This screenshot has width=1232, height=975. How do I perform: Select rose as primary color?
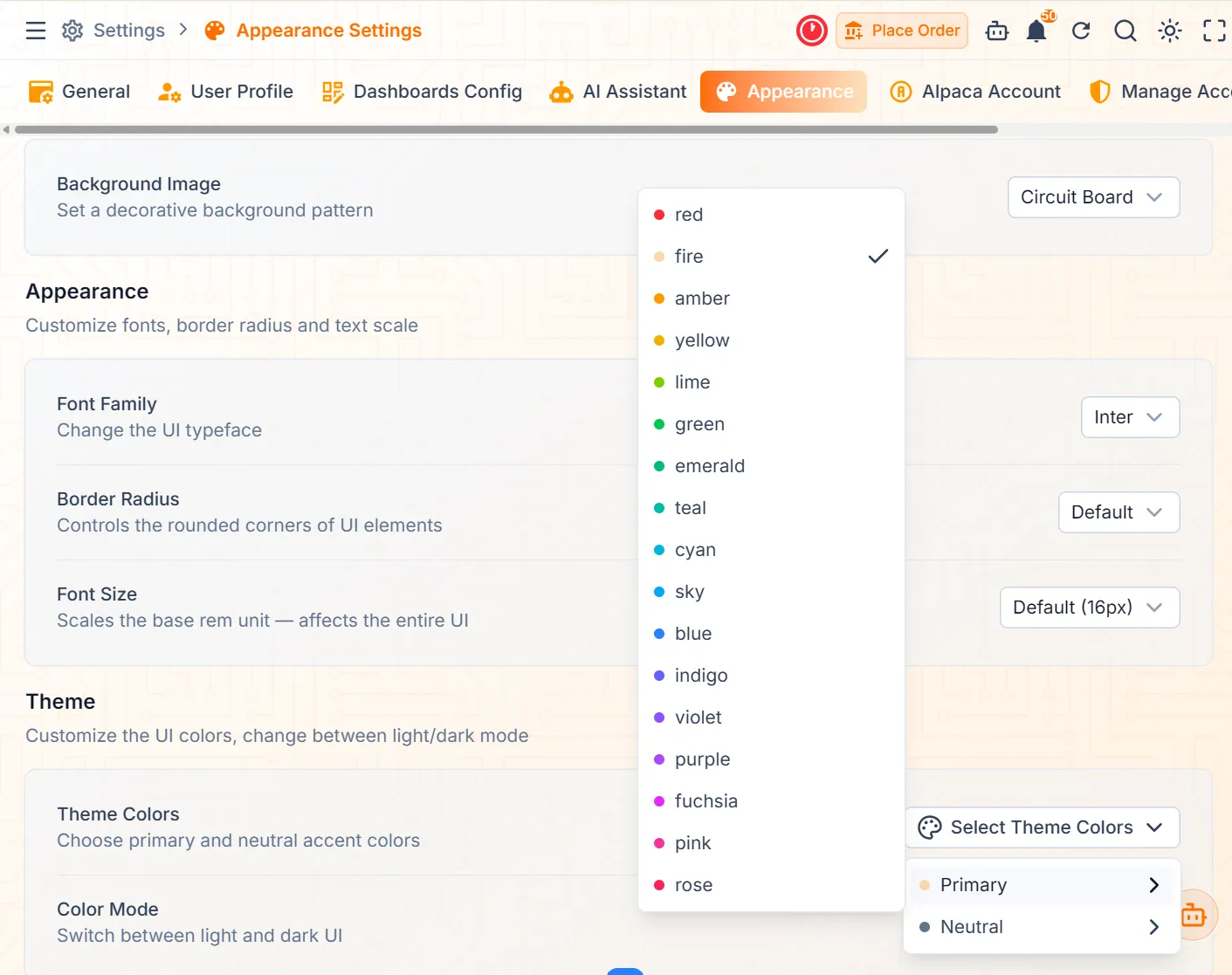coord(771,885)
